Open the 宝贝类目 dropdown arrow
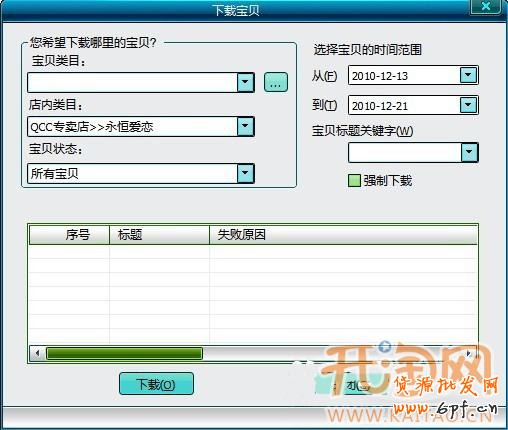The image size is (508, 430). (x=245, y=82)
